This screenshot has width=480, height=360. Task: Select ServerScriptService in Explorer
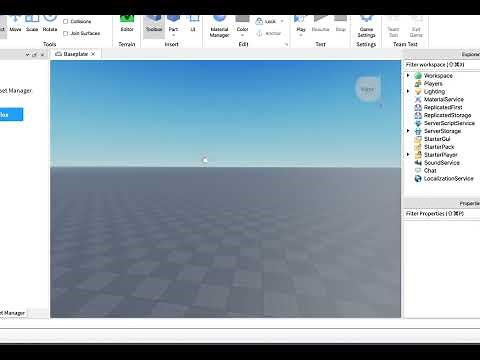[x=449, y=123]
